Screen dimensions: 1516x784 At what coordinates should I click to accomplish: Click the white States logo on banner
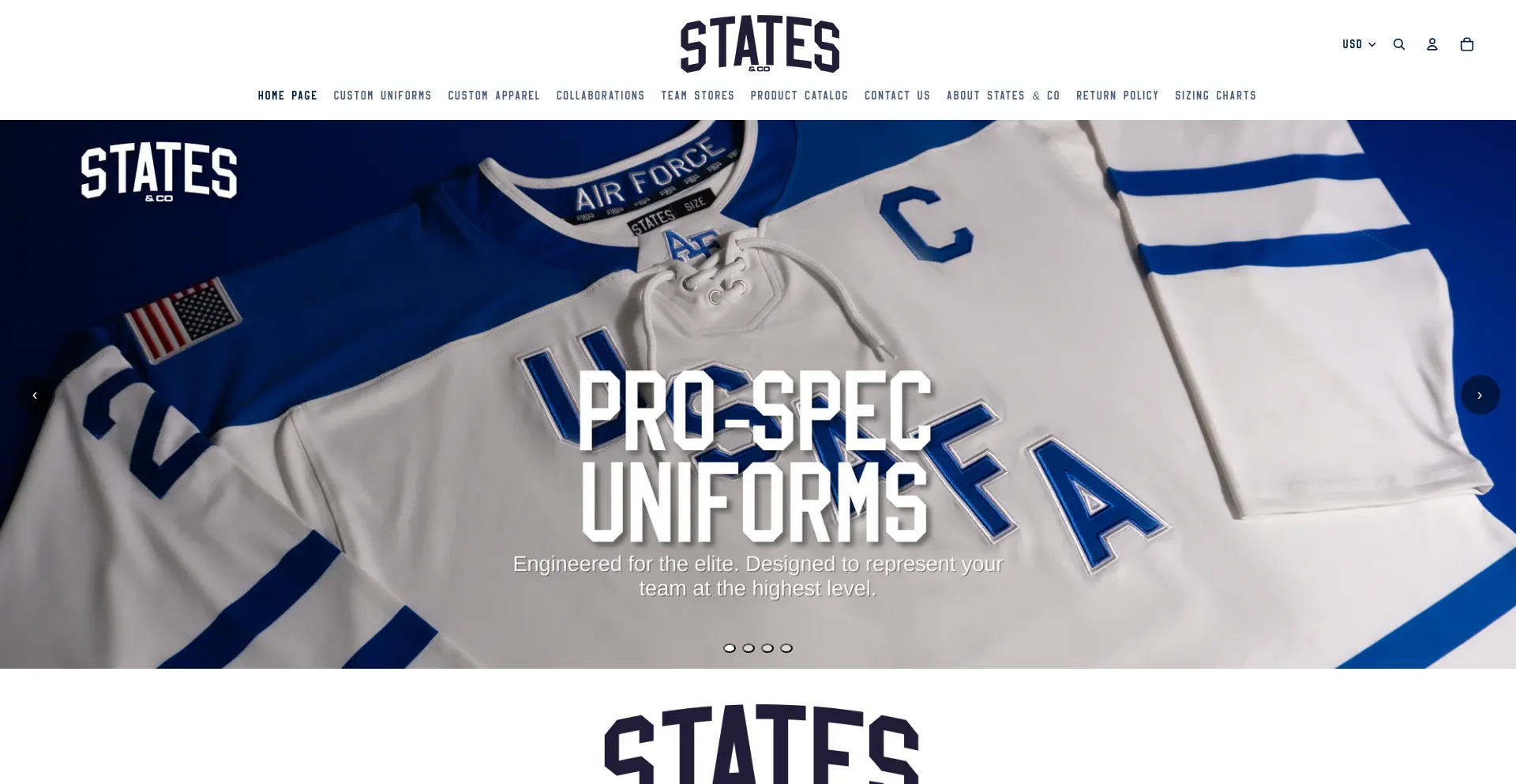[159, 172]
